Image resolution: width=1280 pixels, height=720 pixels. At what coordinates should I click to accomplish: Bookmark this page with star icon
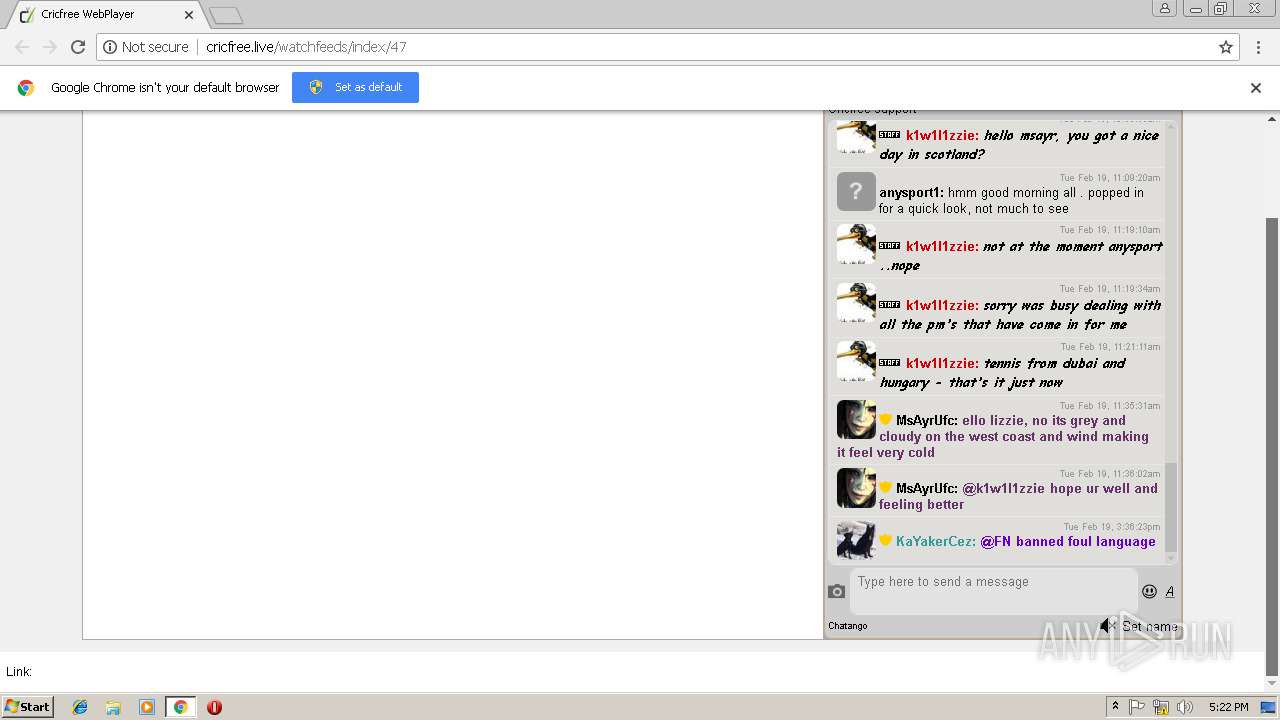(x=1226, y=47)
